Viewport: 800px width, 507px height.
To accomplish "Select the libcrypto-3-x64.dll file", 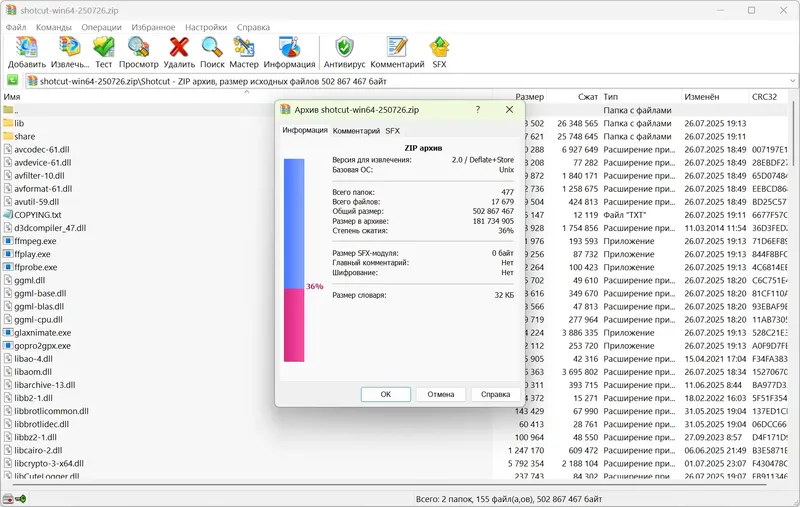I will 49,464.
